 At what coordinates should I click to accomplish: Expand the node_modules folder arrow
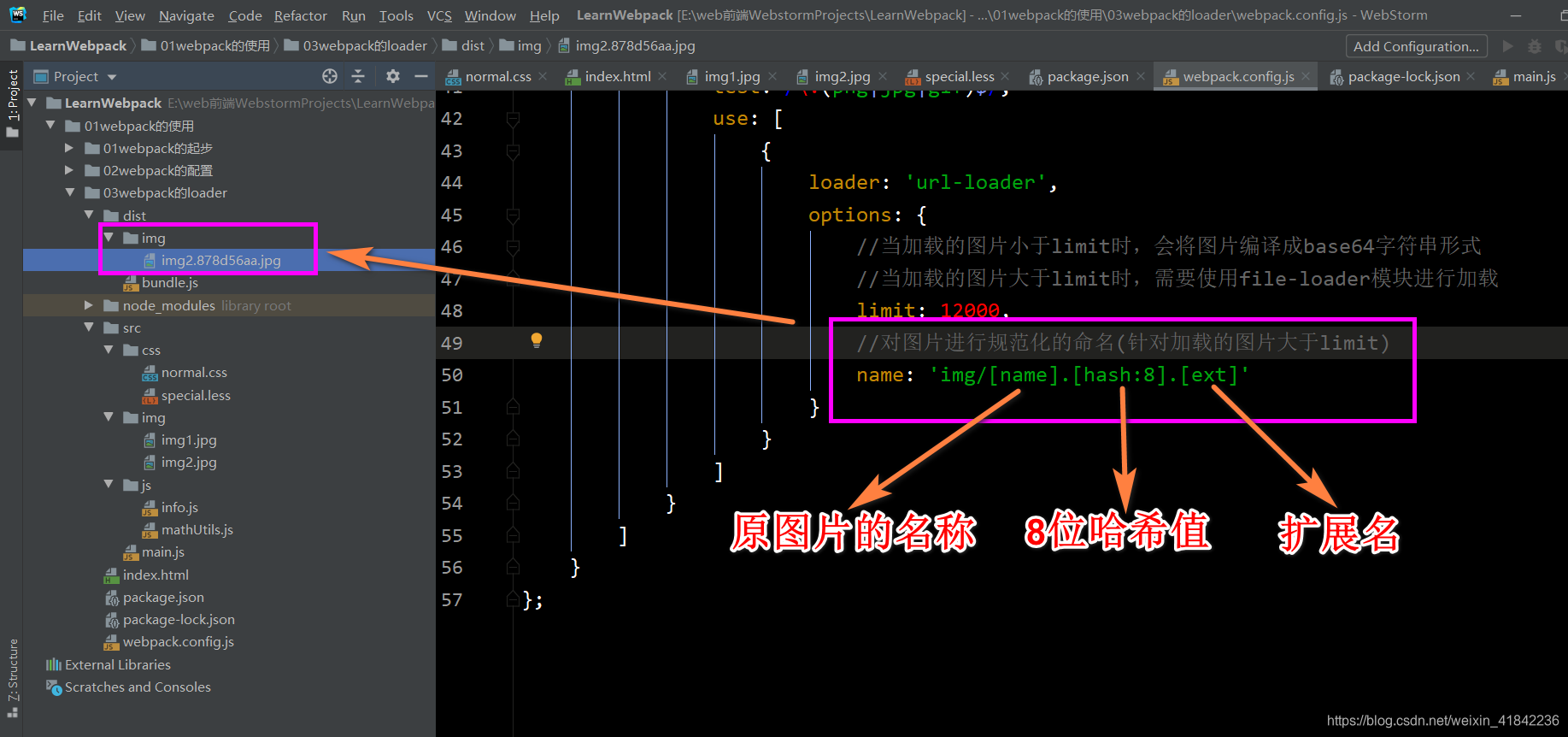click(89, 305)
